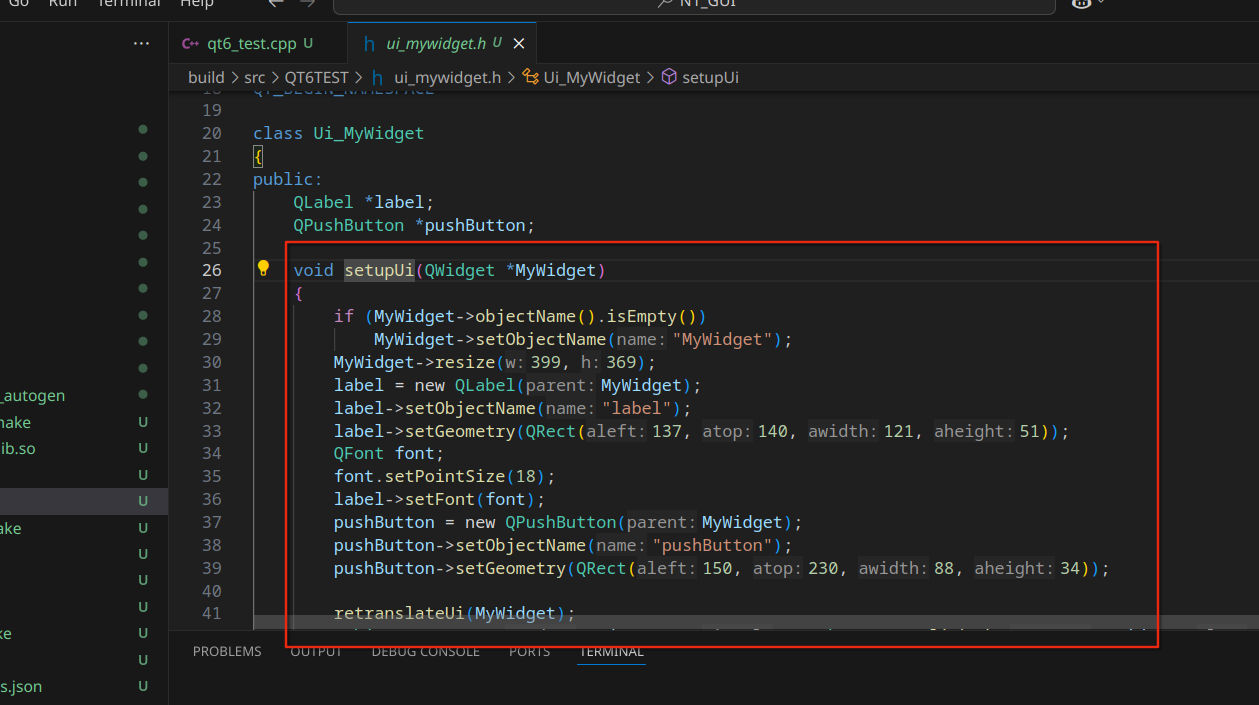Click 'class Ui_MyWidget' on line 20

point(338,133)
